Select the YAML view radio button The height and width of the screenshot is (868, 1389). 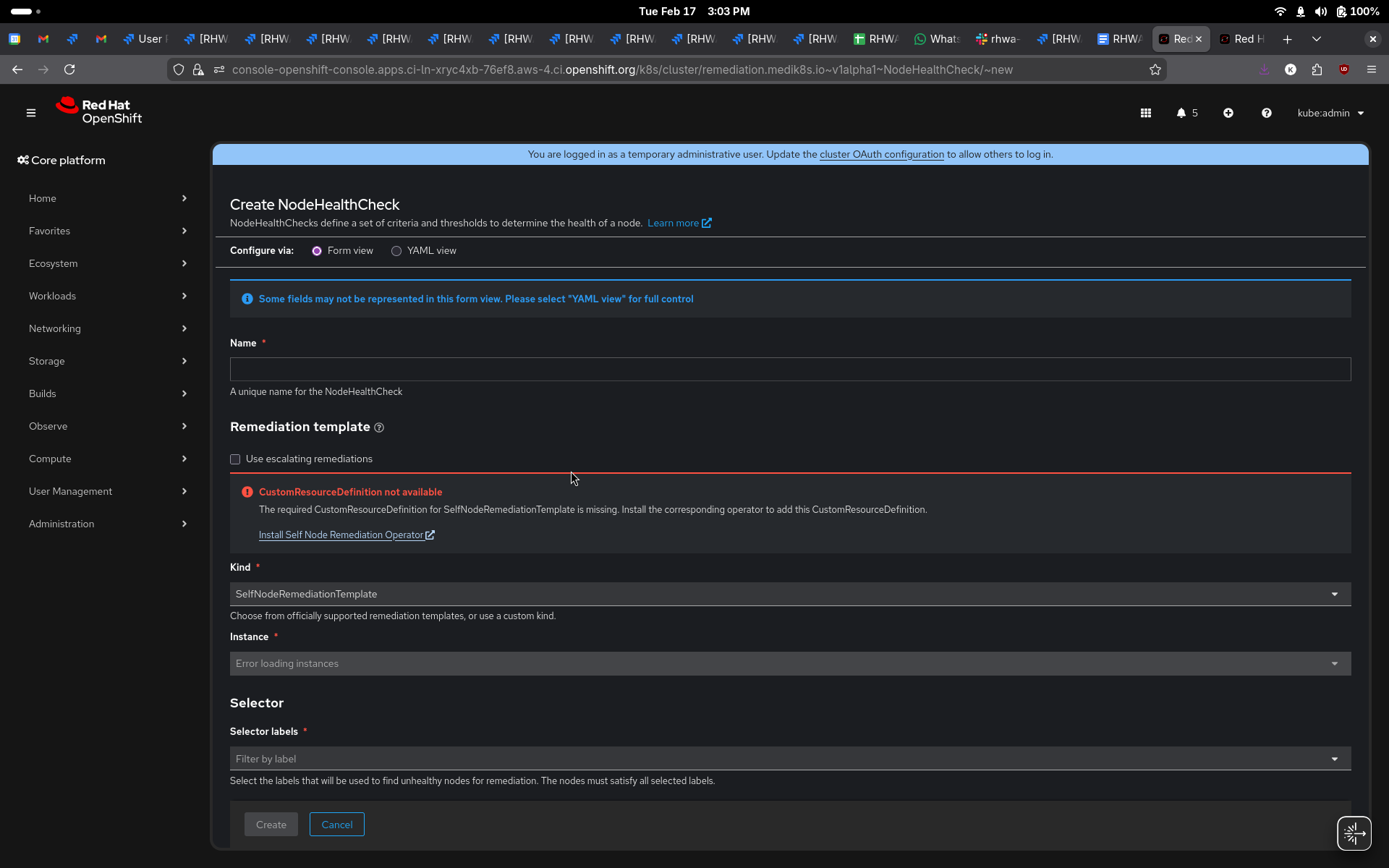pos(396,251)
